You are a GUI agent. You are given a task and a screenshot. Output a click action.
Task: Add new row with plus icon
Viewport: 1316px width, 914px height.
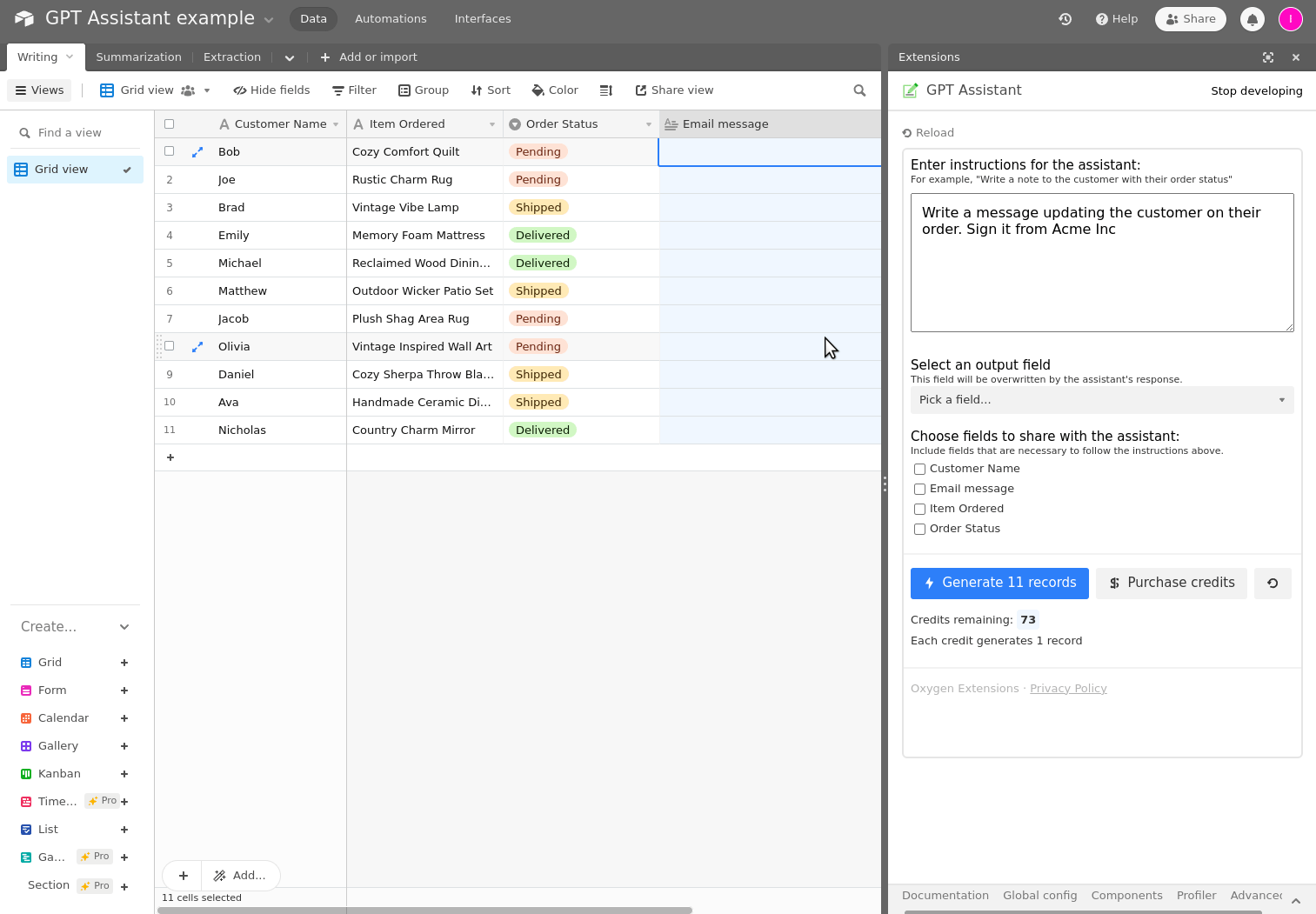pyautogui.click(x=170, y=457)
